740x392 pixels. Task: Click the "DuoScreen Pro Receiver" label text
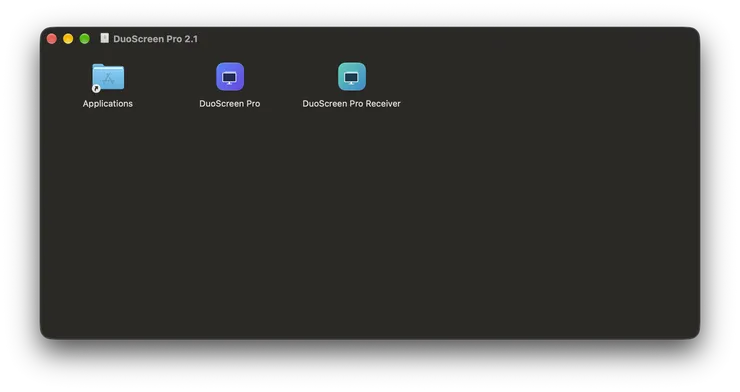352,103
